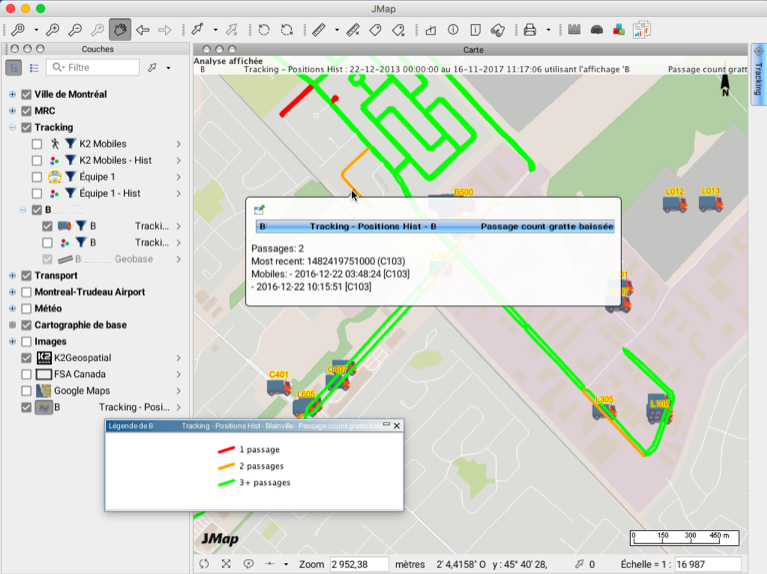Toggle the Tracking group checkbox
The image size is (767, 574).
(x=26, y=128)
